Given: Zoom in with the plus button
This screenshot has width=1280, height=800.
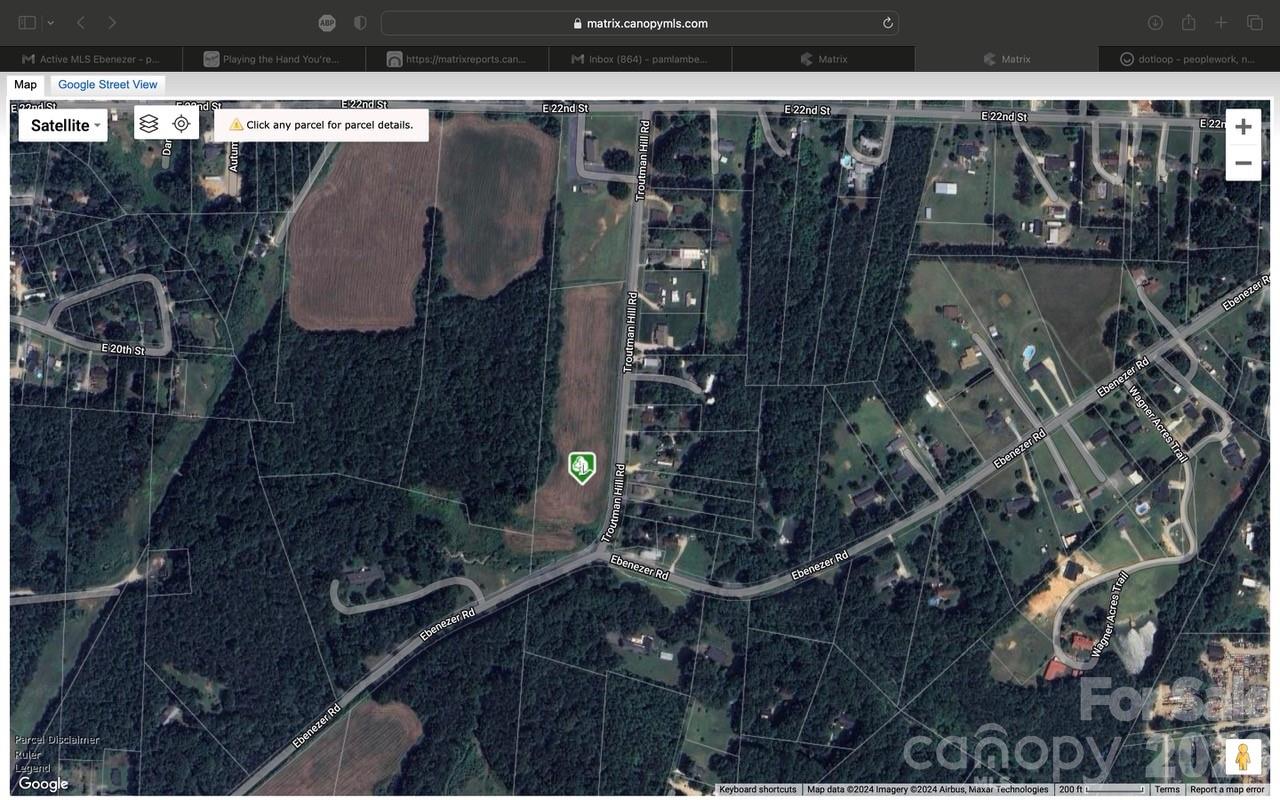Looking at the screenshot, I should [x=1243, y=127].
